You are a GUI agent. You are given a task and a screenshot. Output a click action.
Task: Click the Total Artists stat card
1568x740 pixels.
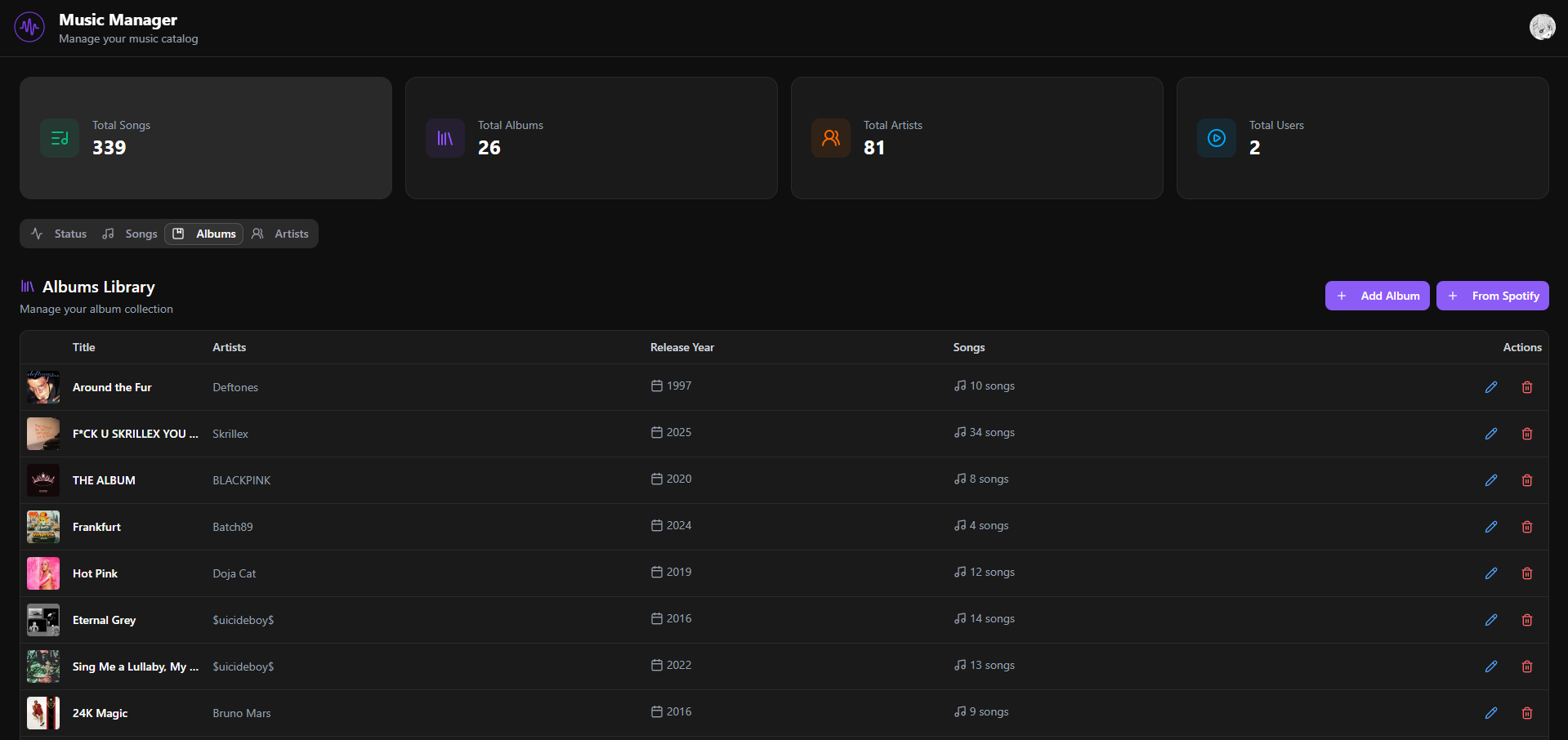(976, 138)
